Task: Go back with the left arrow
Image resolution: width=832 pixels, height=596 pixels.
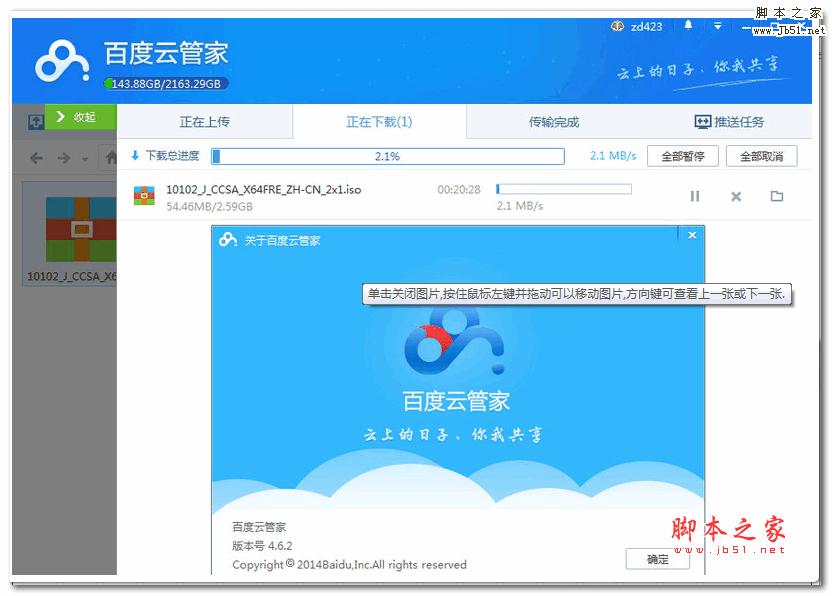Action: click(36, 158)
